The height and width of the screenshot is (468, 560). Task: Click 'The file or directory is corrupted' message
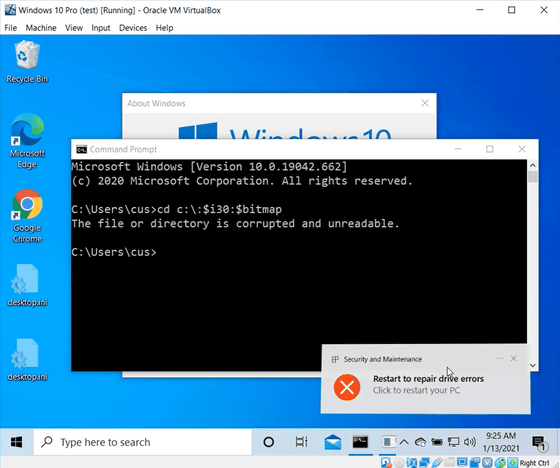pyautogui.click(x=235, y=224)
